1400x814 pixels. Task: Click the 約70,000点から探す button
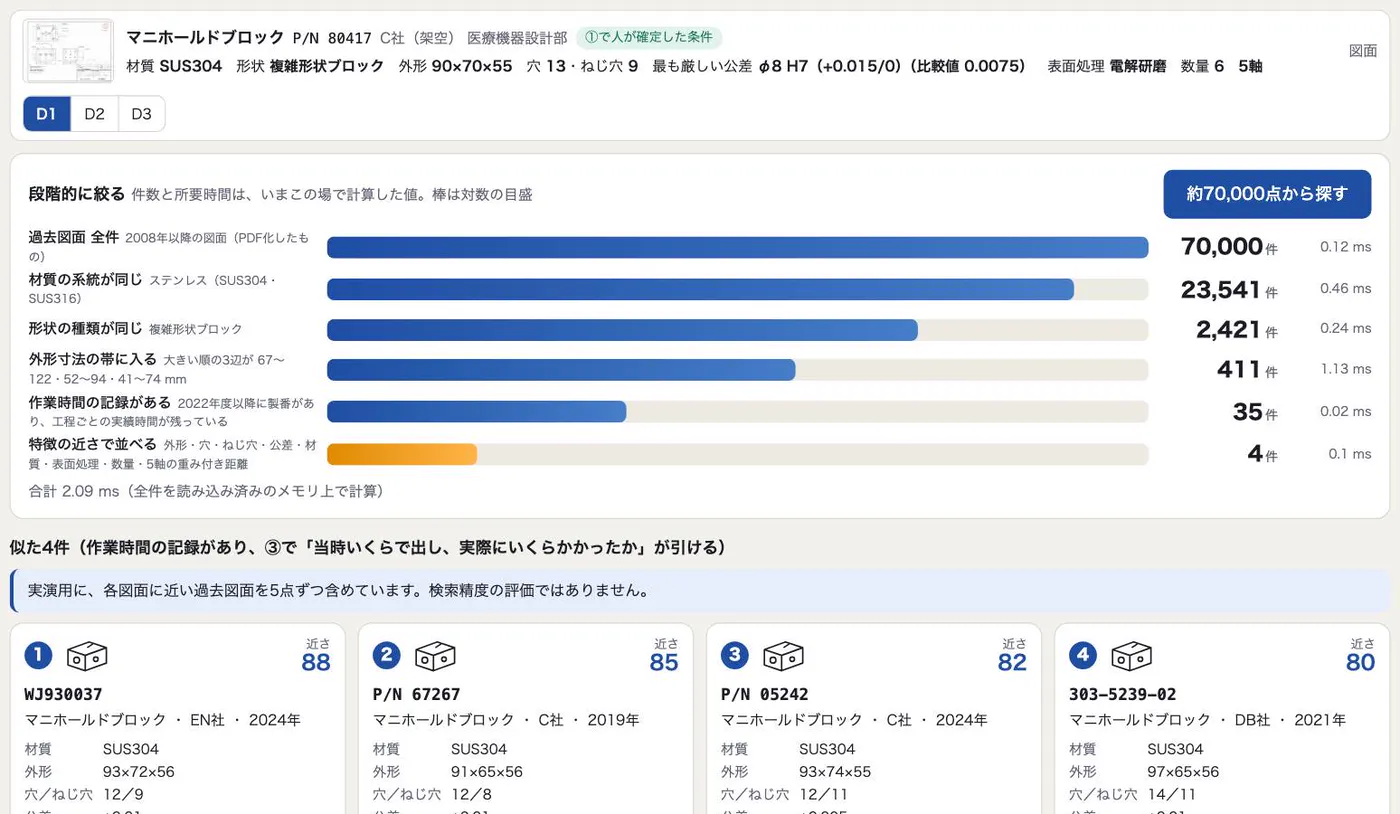coord(1267,194)
